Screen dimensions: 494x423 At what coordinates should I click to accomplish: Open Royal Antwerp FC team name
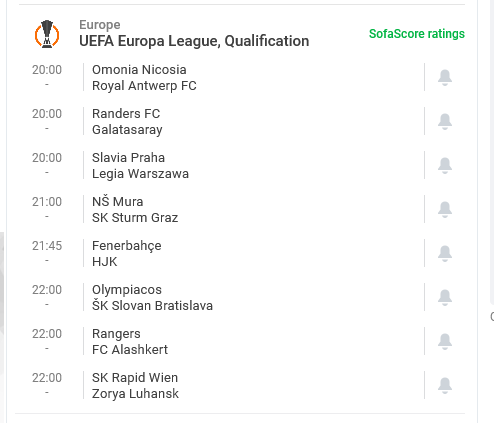click(x=144, y=86)
